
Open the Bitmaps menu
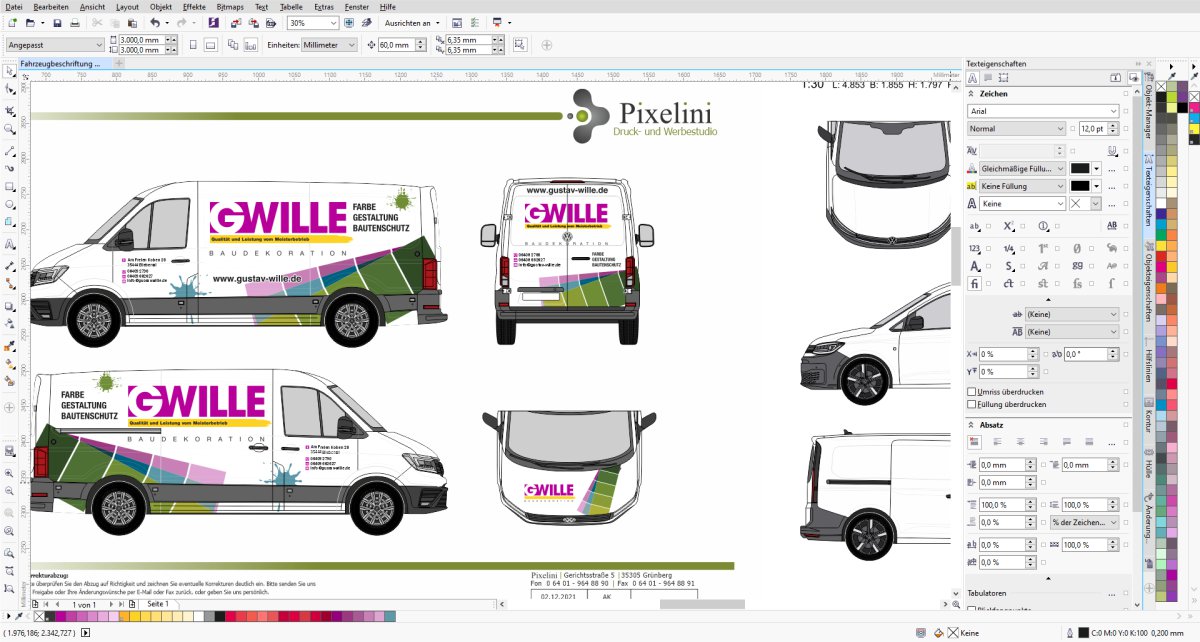230,6
